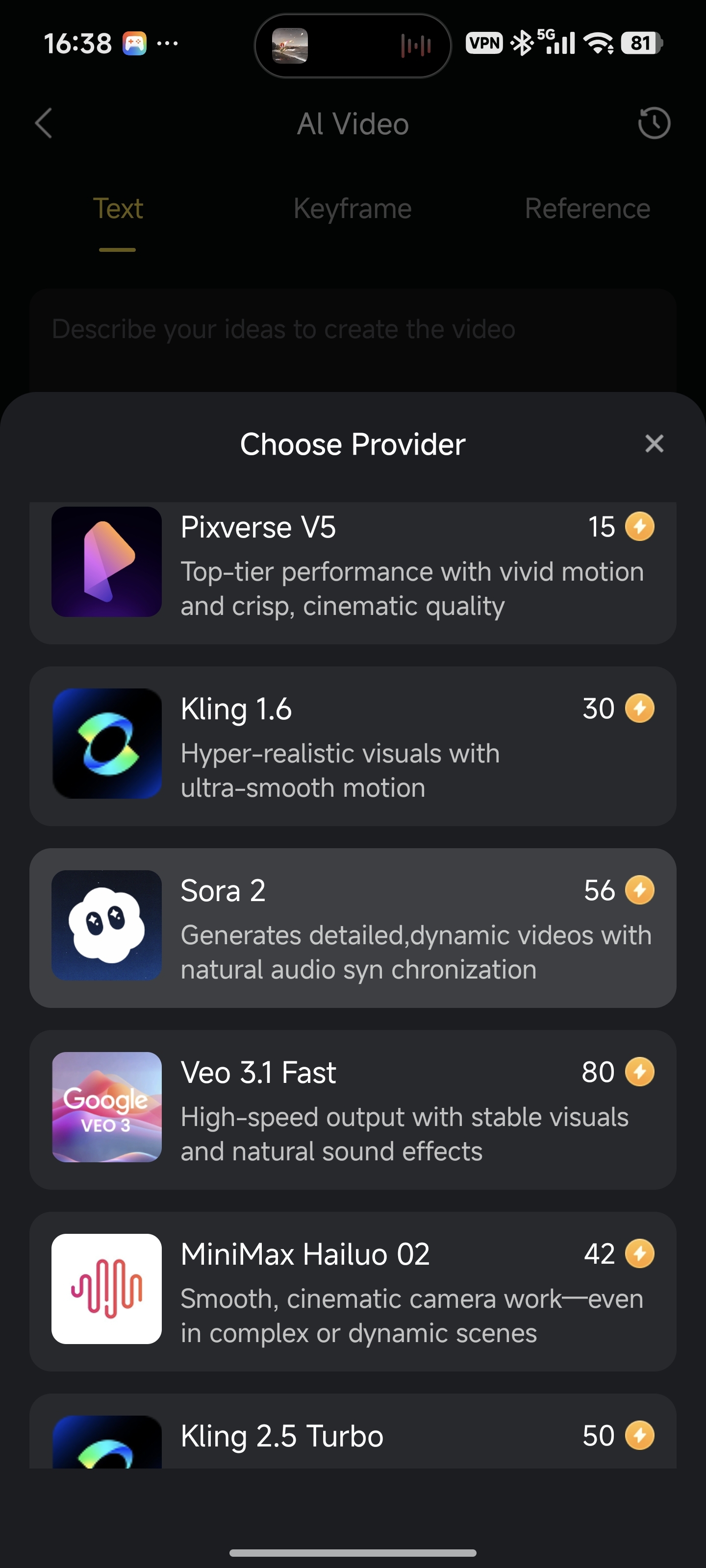
Task: Select Pixverse V5 provider card
Action: [353, 573]
